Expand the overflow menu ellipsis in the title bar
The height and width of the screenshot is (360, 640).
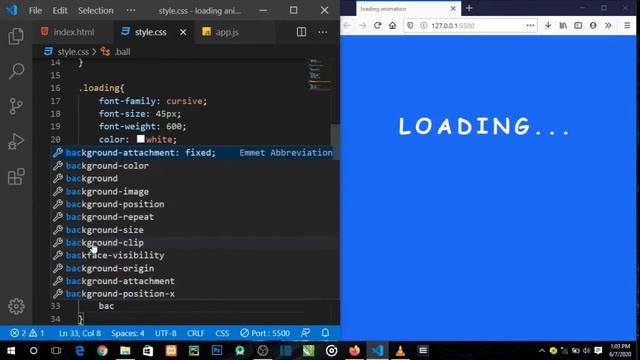(x=131, y=11)
